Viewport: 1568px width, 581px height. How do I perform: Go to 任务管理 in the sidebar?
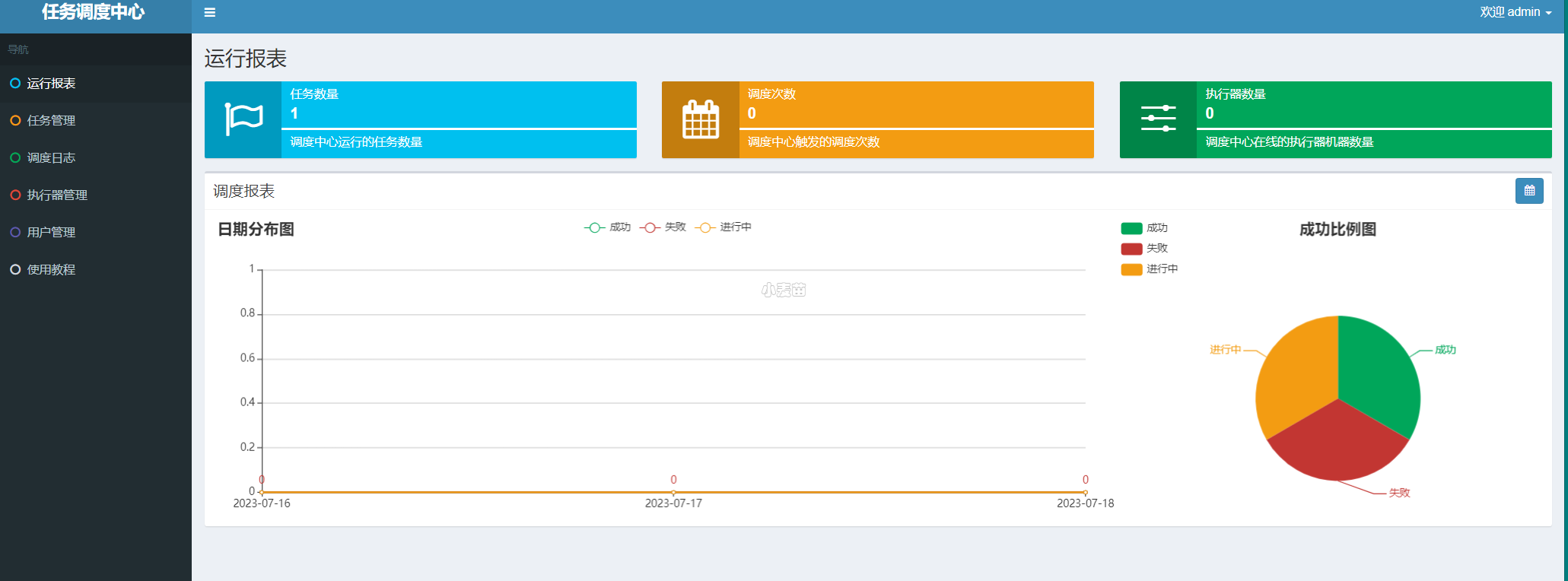[x=96, y=121]
